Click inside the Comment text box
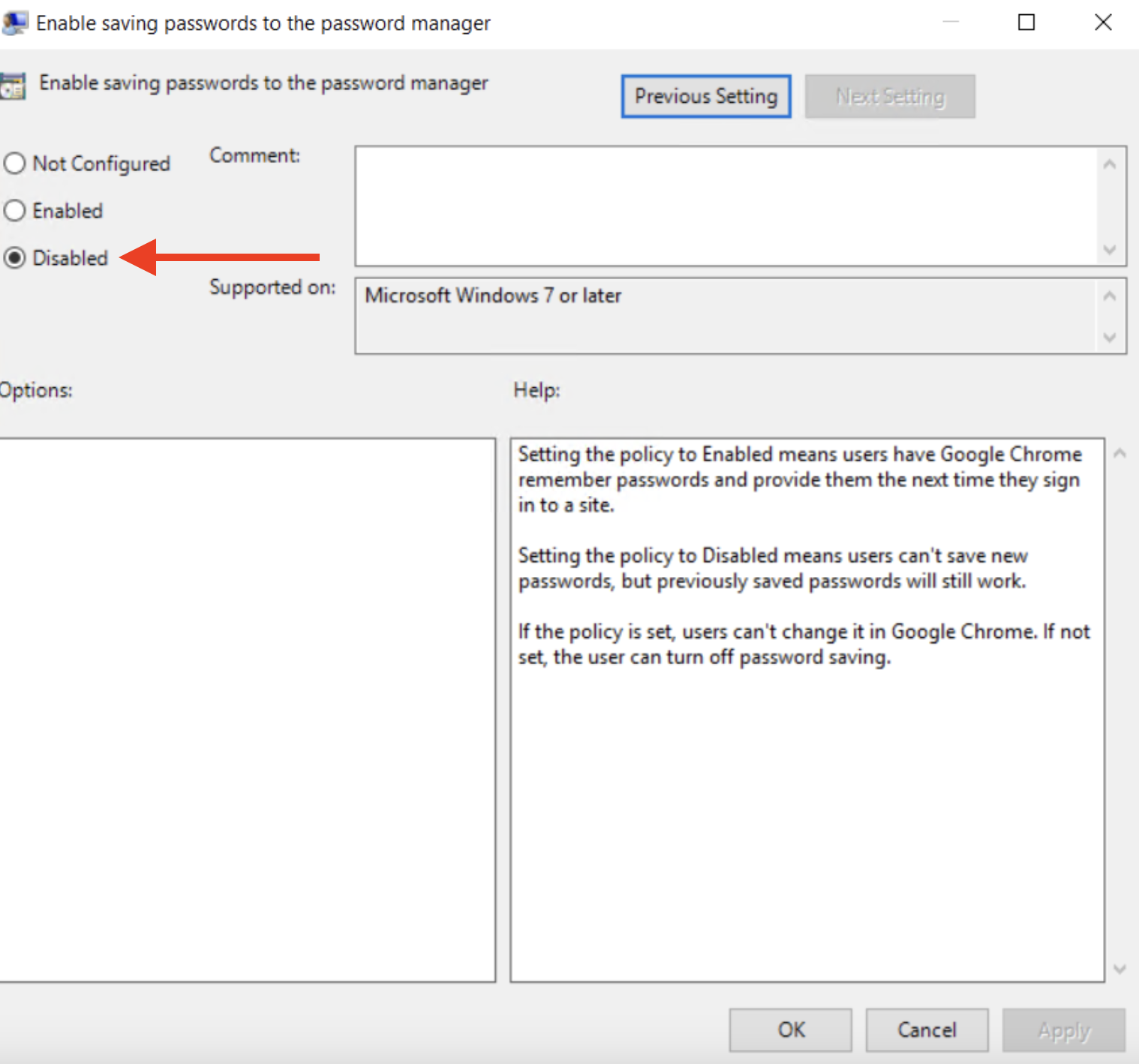 tap(726, 206)
